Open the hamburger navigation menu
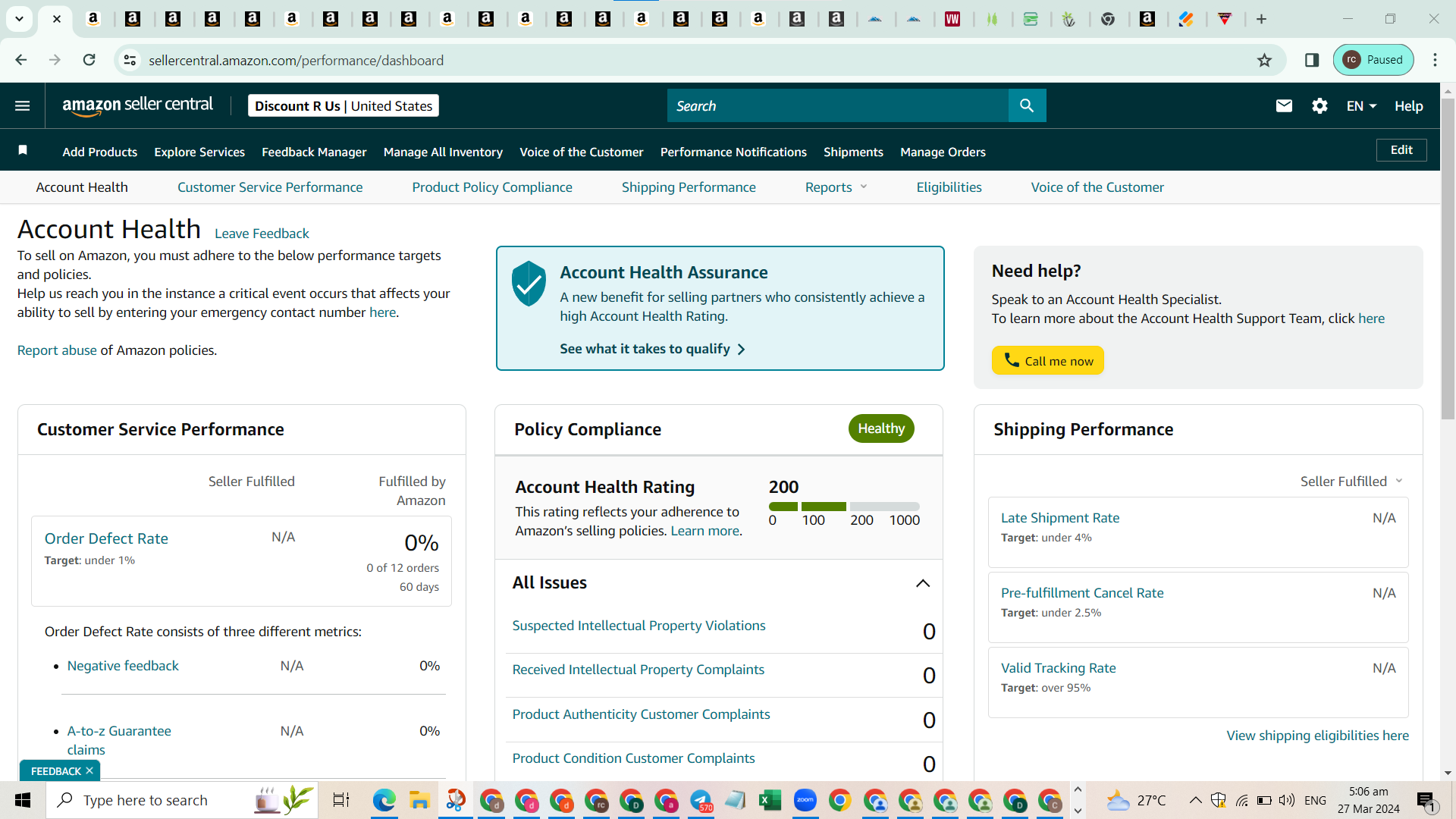 [23, 106]
